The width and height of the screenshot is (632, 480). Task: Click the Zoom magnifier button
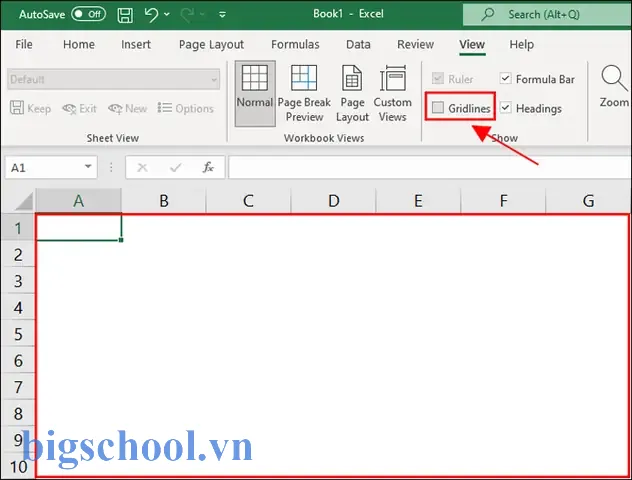(614, 87)
